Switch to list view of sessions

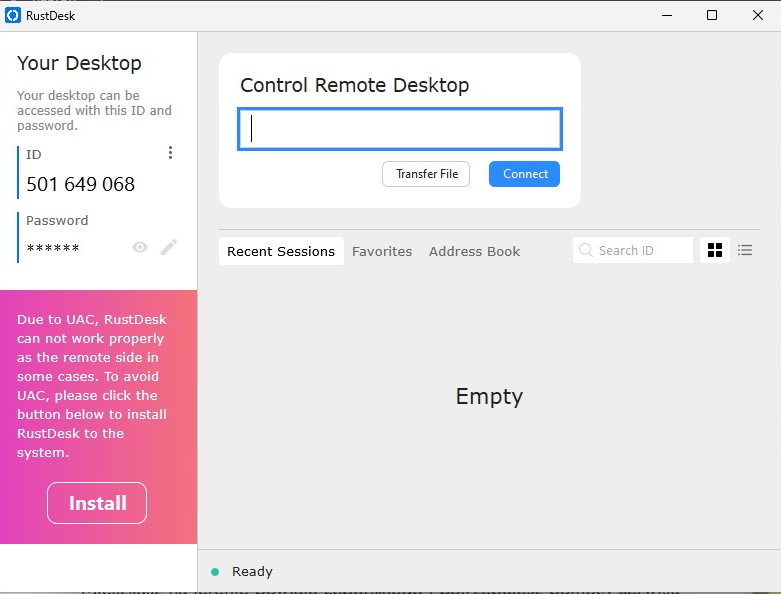click(745, 250)
